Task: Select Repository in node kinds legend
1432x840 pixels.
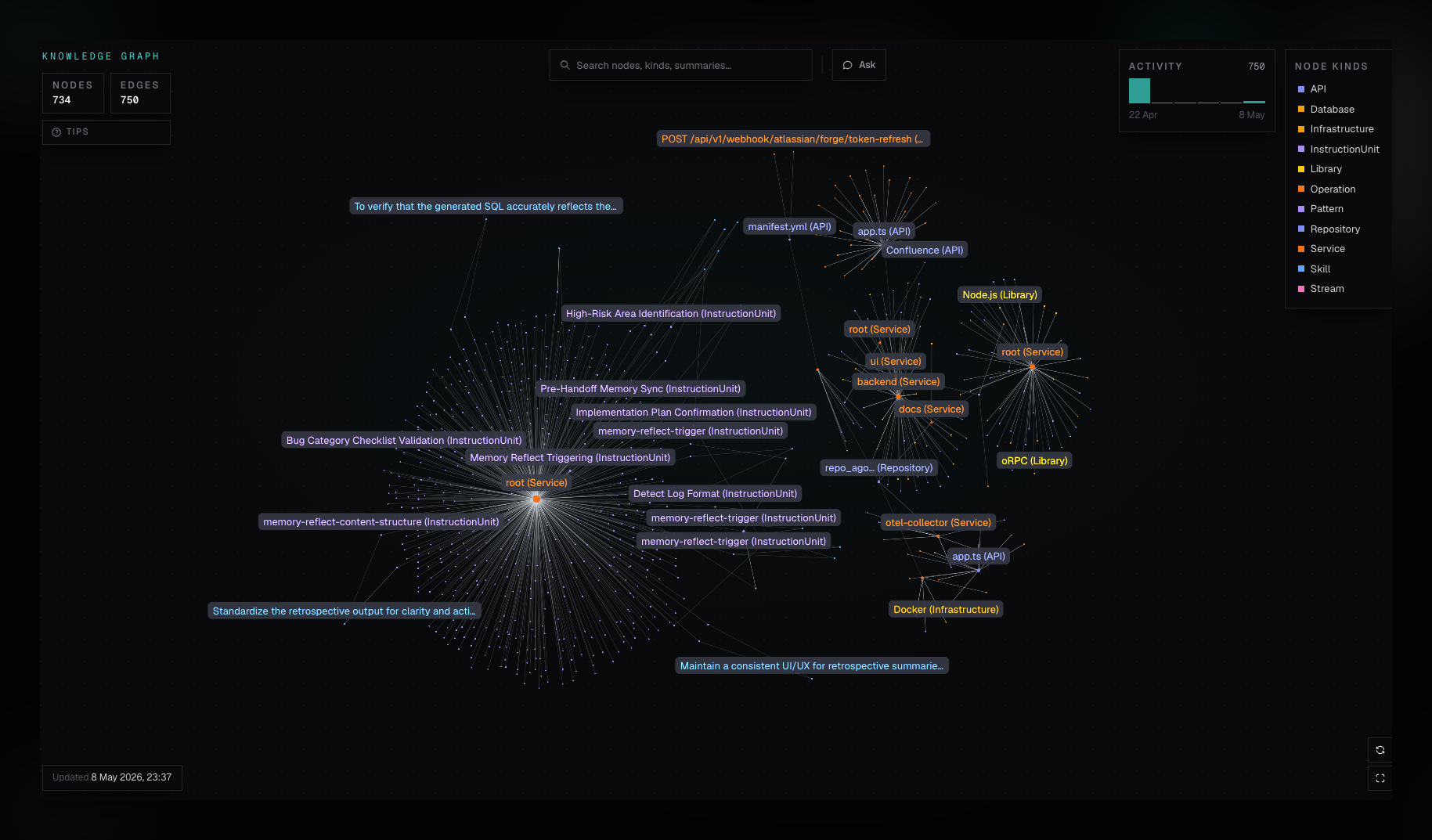Action: click(x=1329, y=229)
